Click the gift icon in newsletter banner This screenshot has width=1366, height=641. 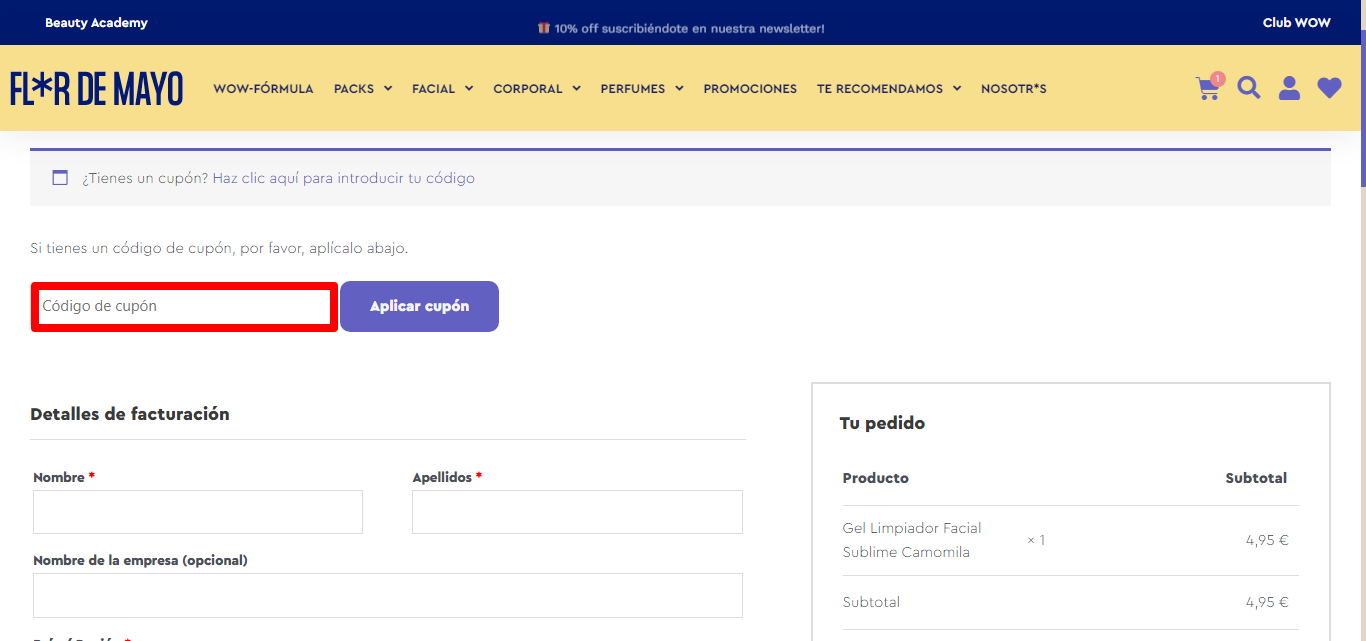[544, 28]
